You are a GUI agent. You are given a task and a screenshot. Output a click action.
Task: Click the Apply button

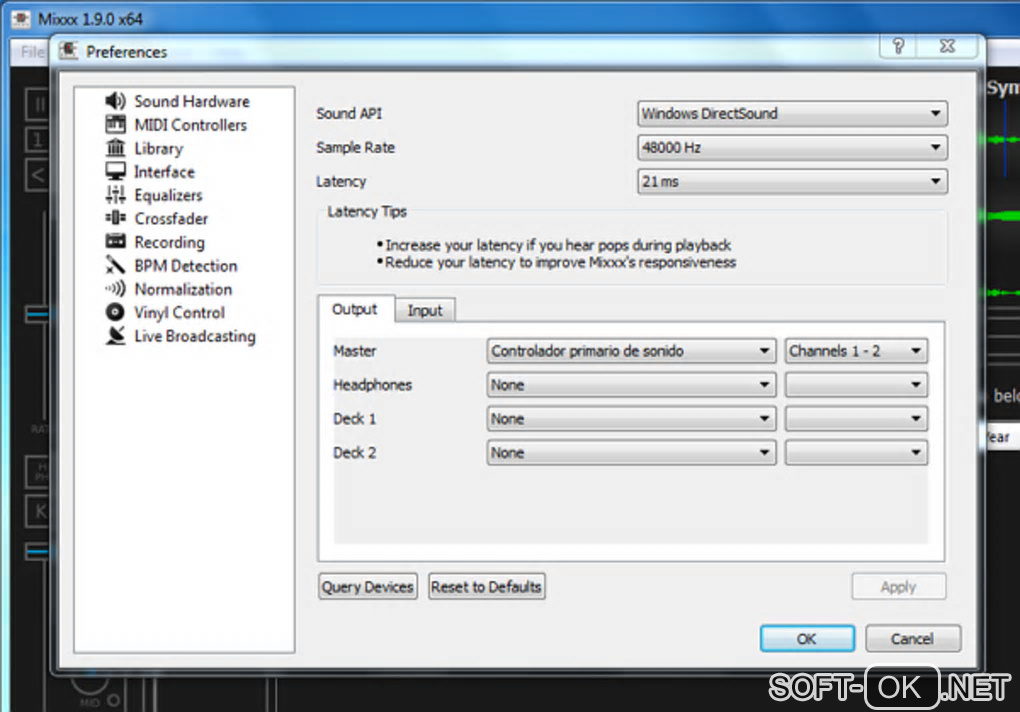pos(898,587)
